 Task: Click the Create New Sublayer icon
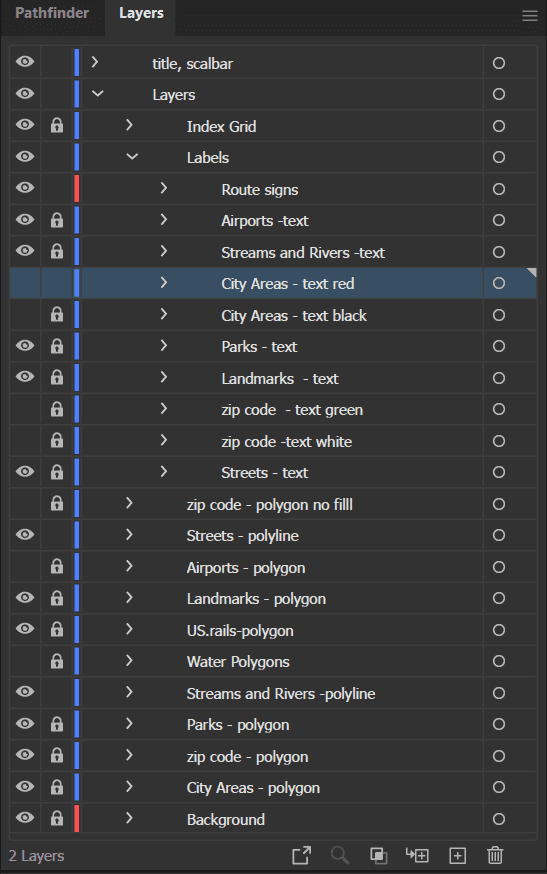(x=417, y=855)
